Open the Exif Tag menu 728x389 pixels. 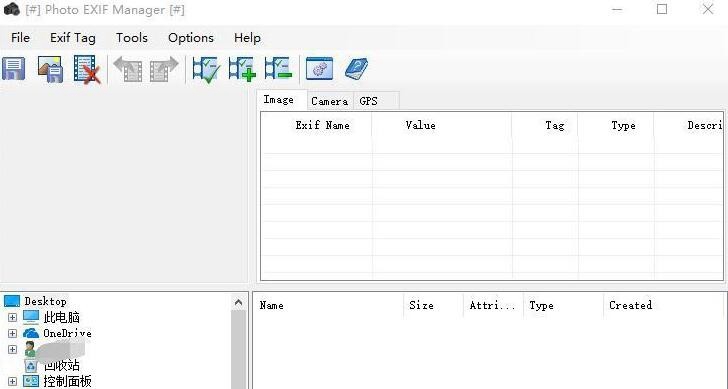click(73, 38)
